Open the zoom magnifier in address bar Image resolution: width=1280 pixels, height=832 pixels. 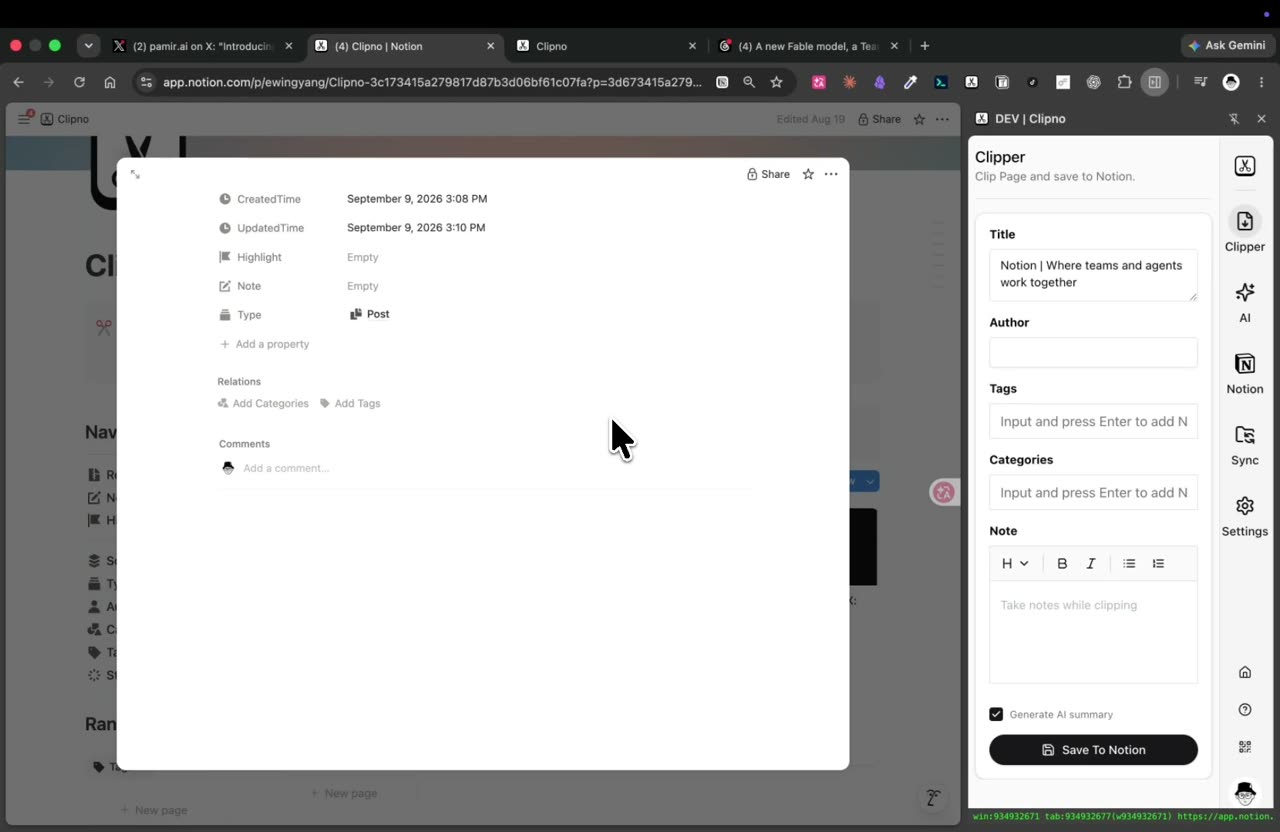click(x=749, y=82)
